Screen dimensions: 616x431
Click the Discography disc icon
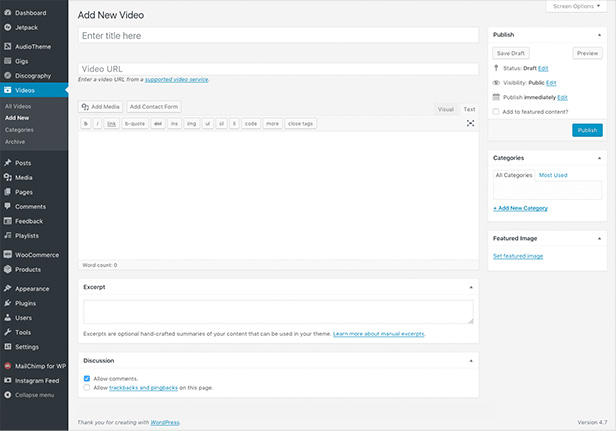(x=7, y=75)
